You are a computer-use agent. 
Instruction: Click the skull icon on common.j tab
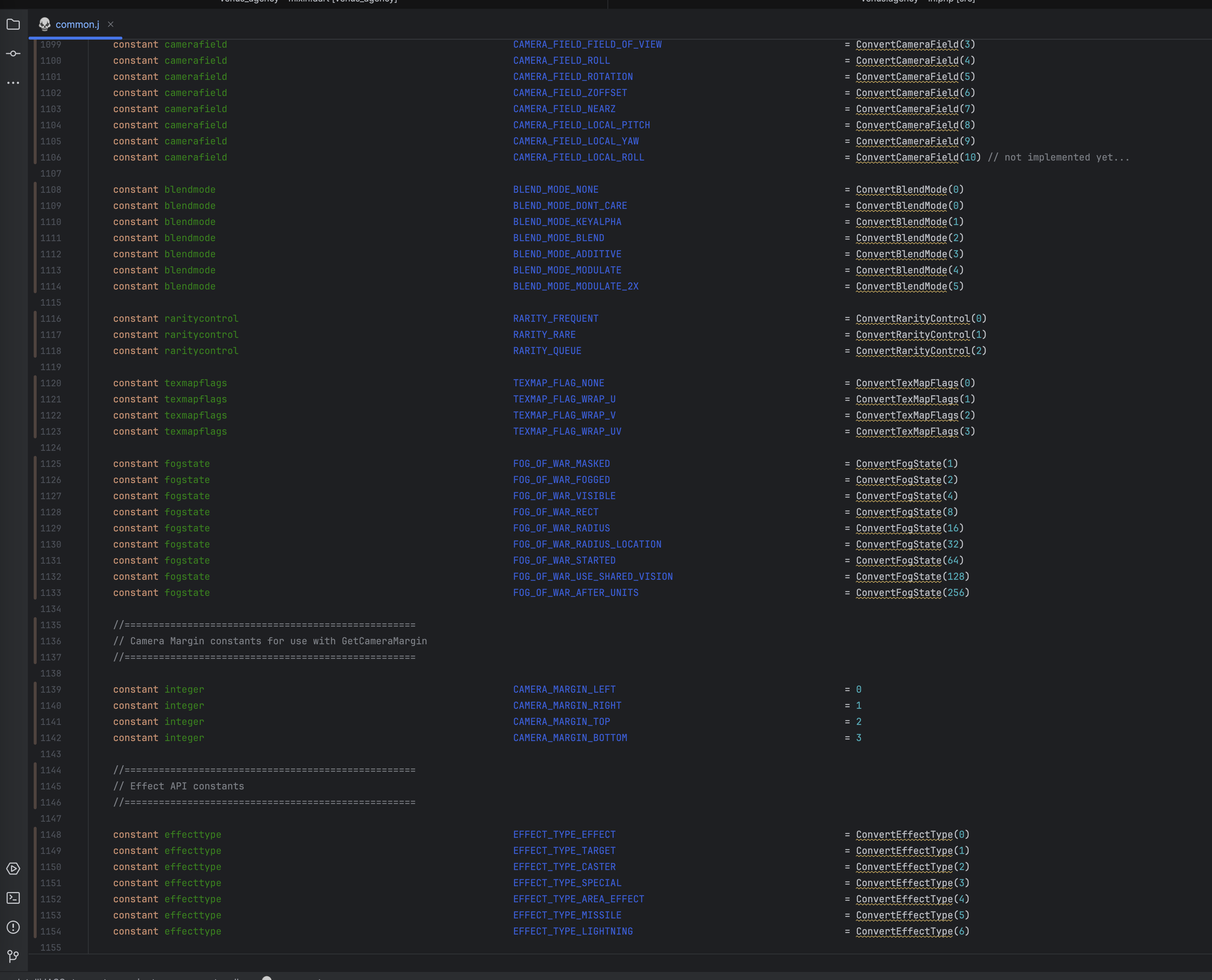click(45, 24)
